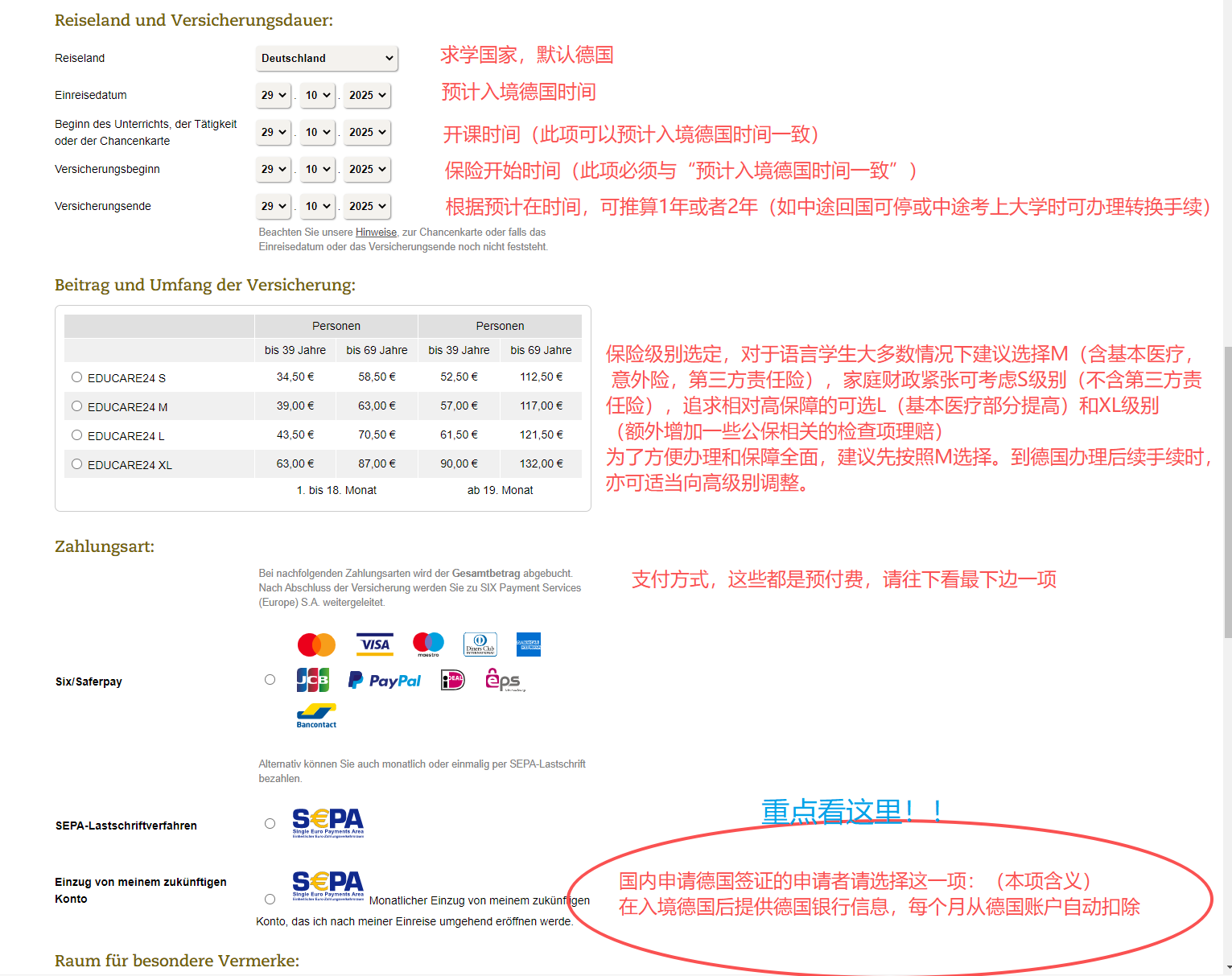Click the American Express logo

click(529, 644)
